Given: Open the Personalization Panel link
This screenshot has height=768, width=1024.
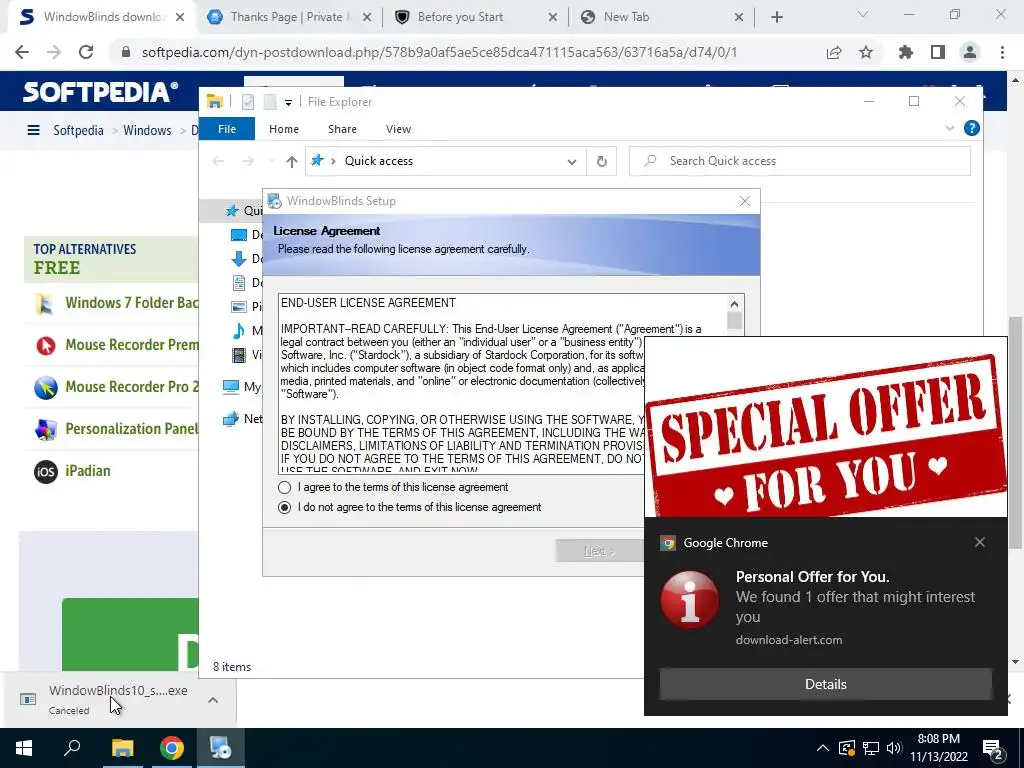Looking at the screenshot, I should click(131, 429).
